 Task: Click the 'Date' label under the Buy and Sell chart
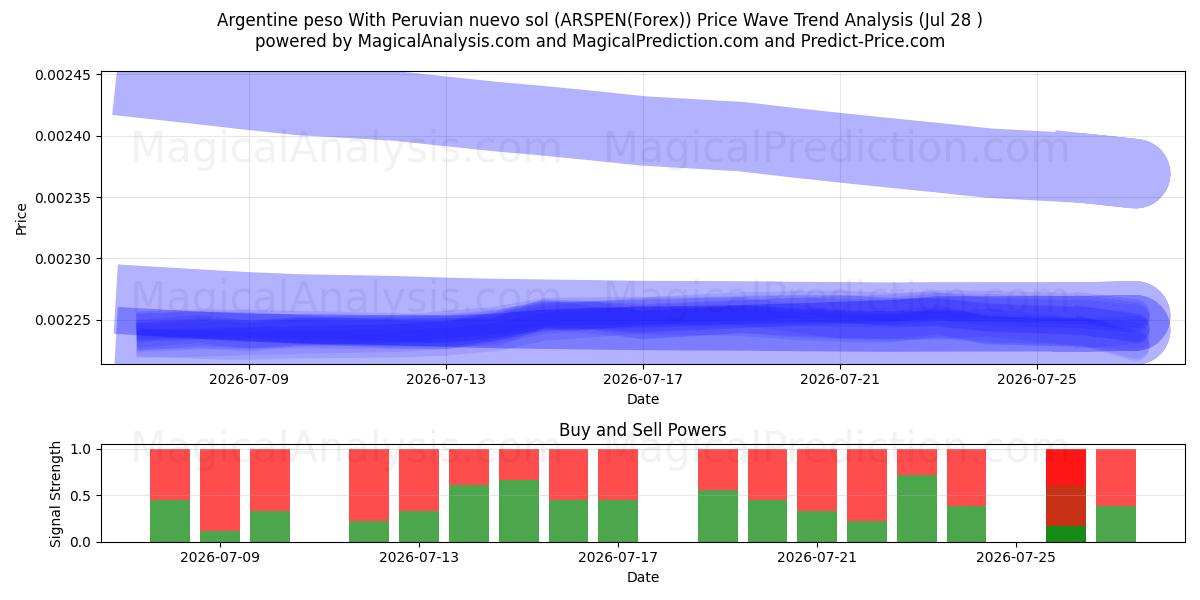643,577
